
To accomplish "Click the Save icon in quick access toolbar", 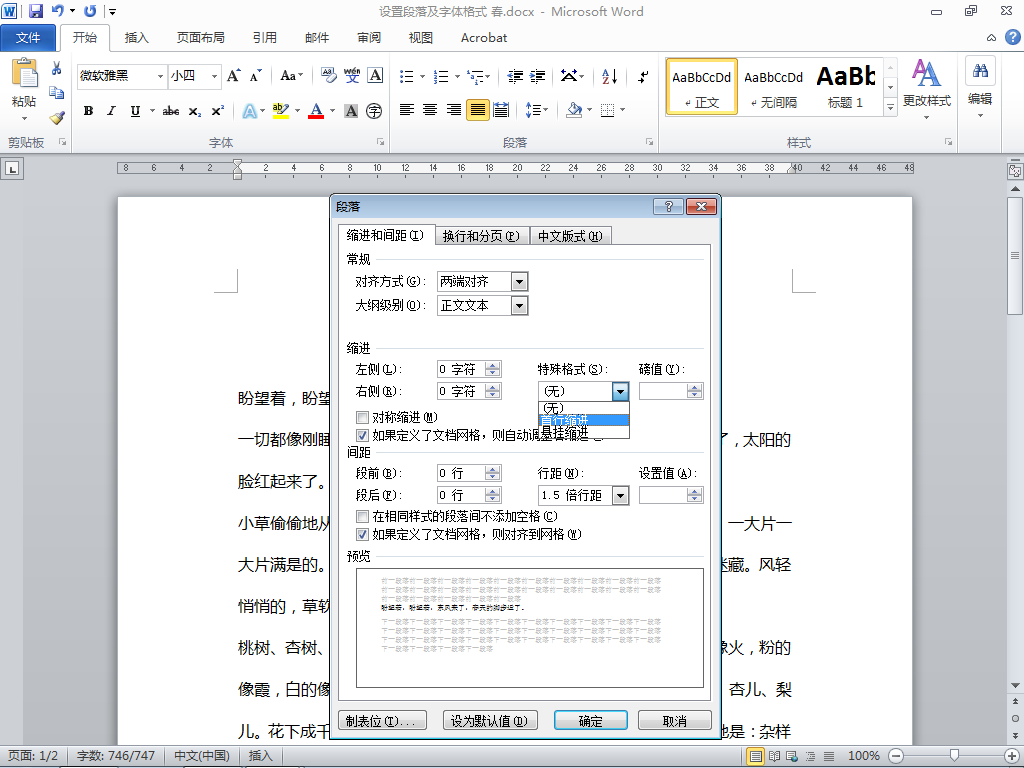I will tap(35, 11).
